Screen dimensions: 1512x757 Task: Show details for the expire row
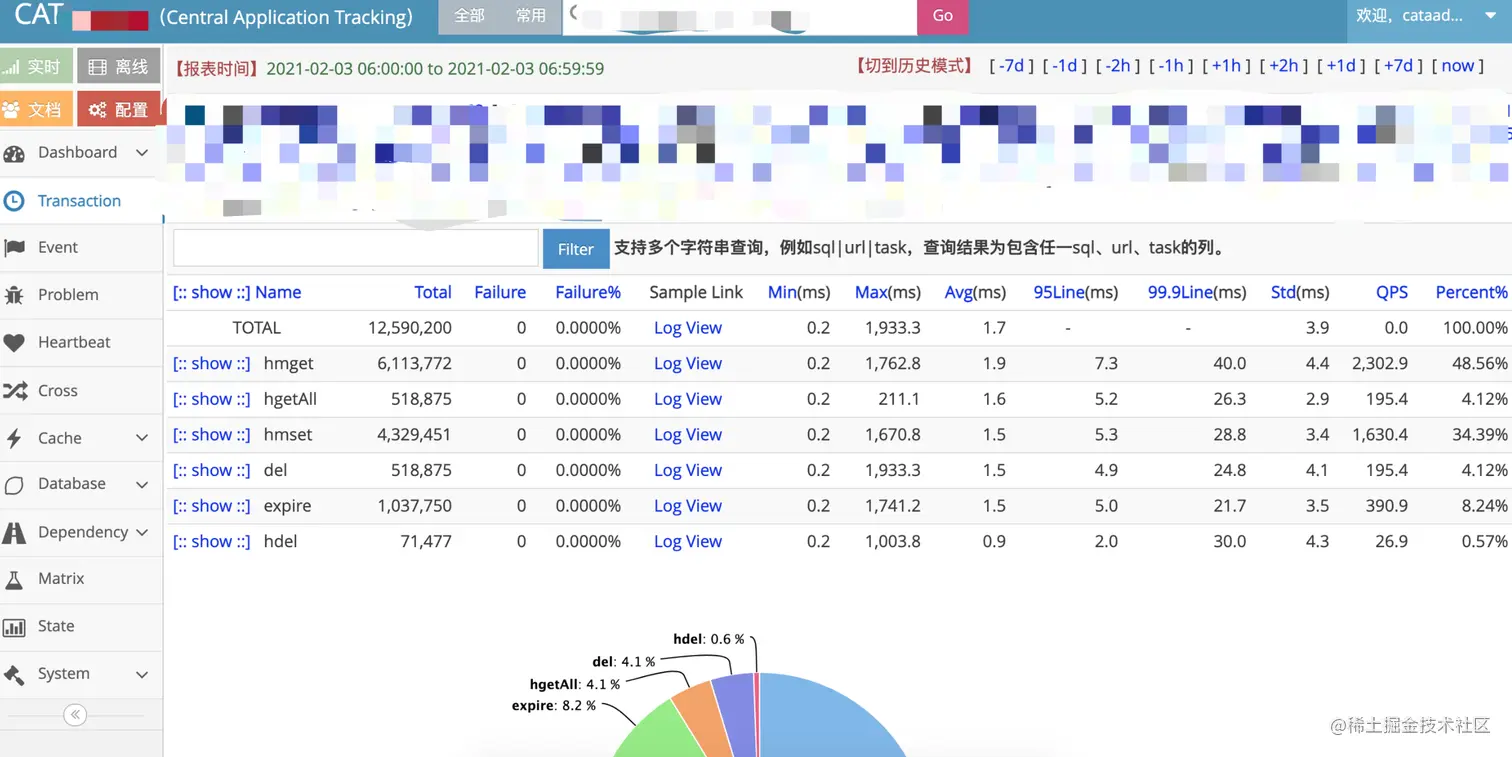click(211, 506)
